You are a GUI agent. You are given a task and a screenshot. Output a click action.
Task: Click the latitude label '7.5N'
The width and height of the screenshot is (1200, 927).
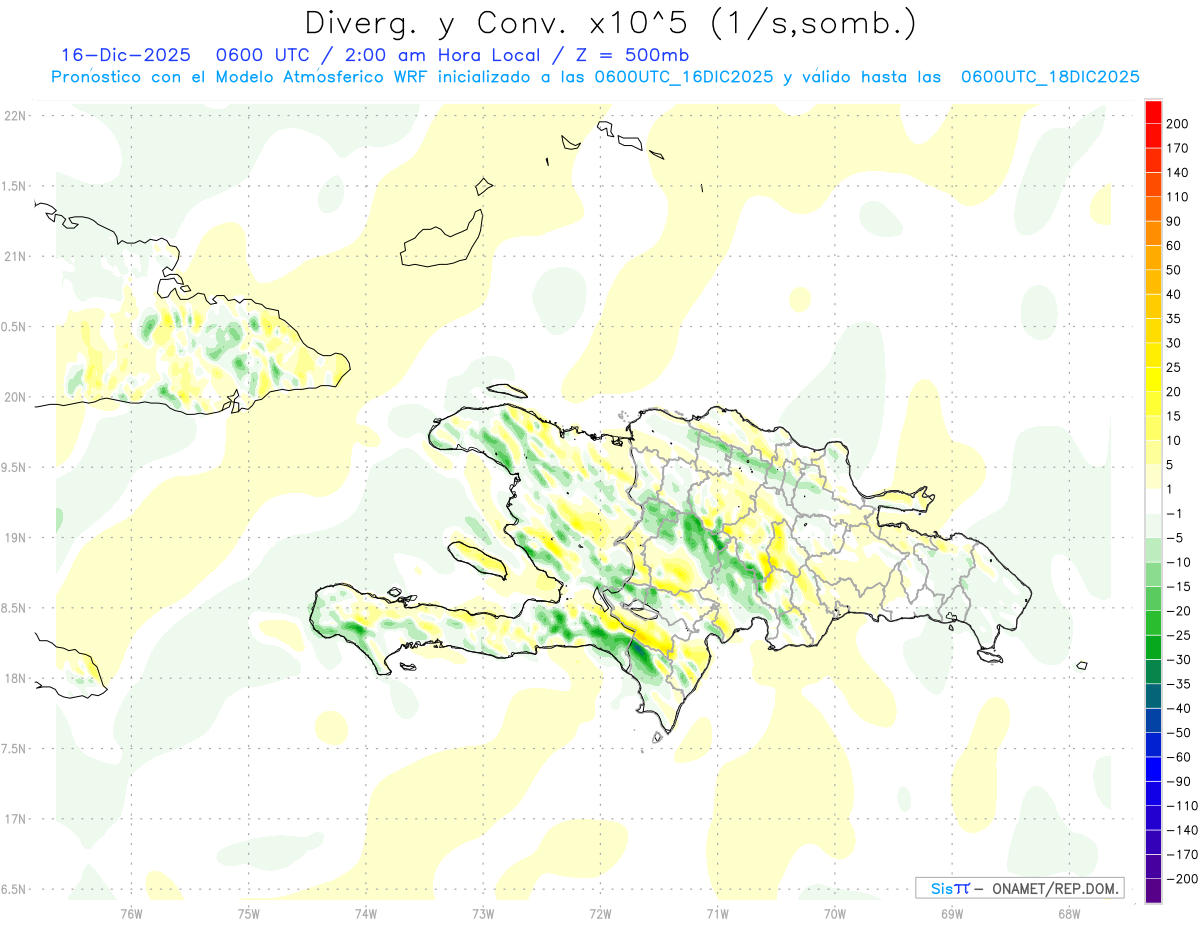point(13,749)
